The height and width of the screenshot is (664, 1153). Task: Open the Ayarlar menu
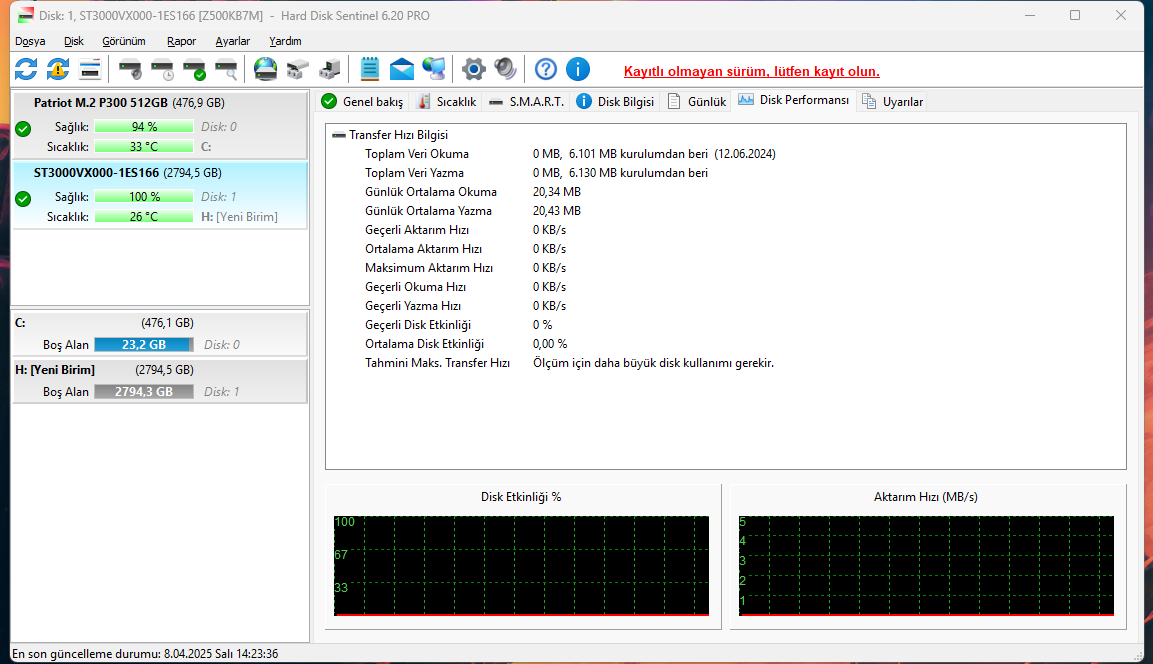point(232,41)
